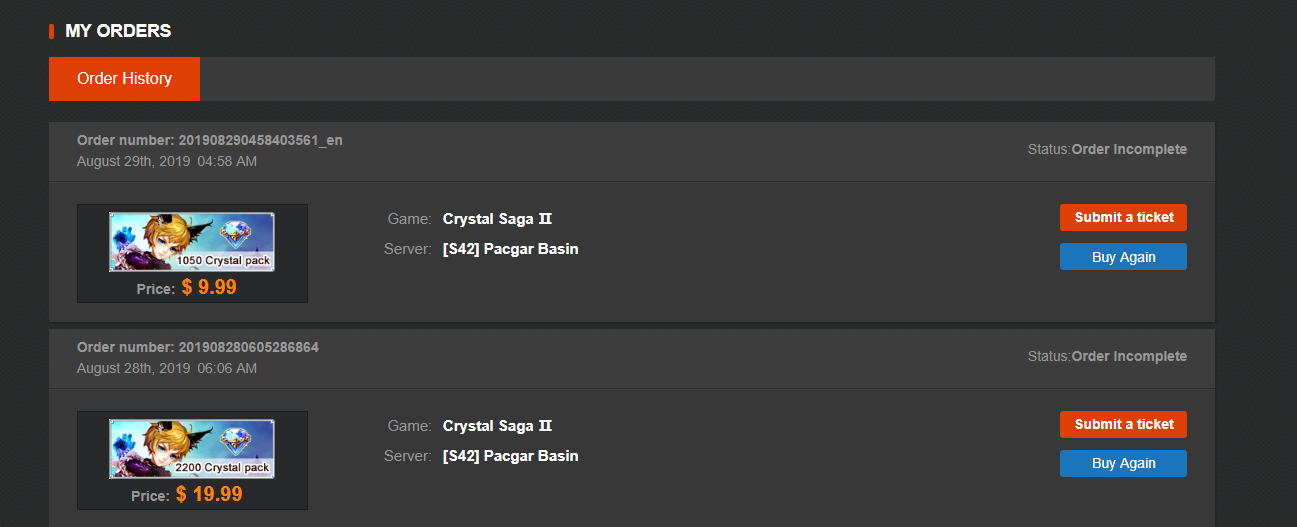Image resolution: width=1297 pixels, height=527 pixels.
Task: Submit a ticket for the $19.99 order
Action: [1123, 425]
